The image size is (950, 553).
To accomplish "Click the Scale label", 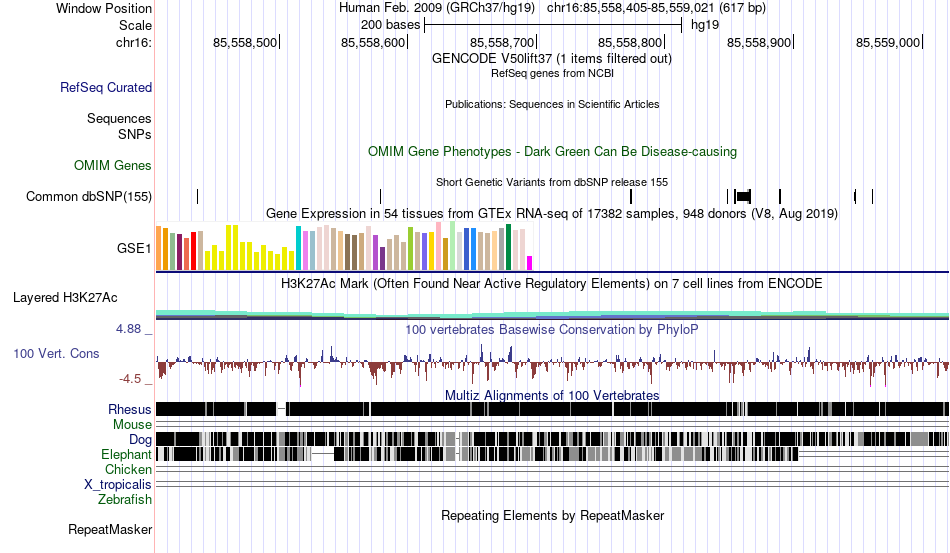I will click(x=135, y=25).
